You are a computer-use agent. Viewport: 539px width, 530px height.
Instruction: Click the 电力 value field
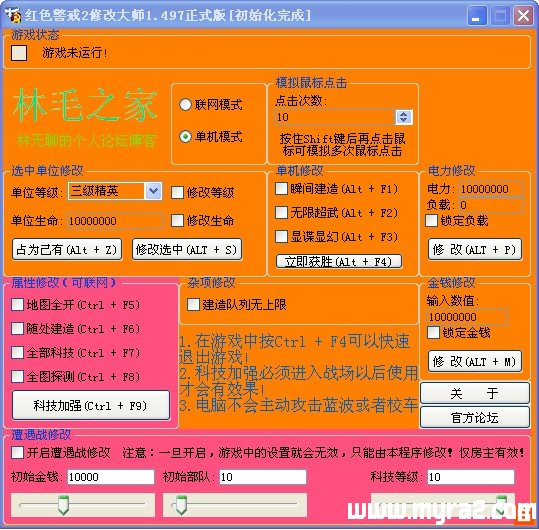[x=491, y=189]
